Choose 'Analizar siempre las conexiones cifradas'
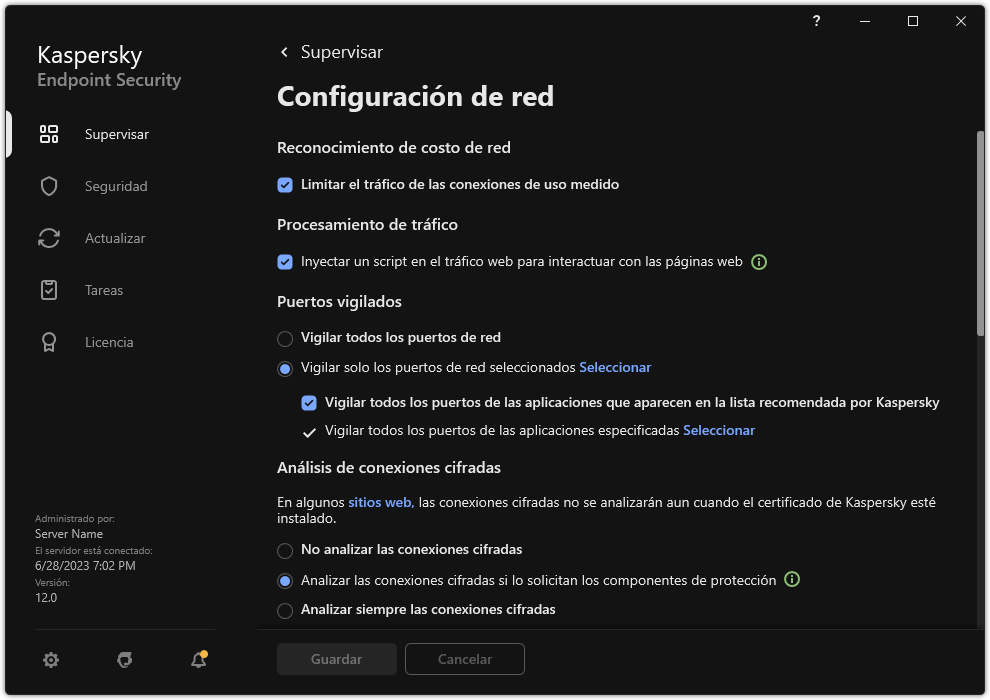 284,610
